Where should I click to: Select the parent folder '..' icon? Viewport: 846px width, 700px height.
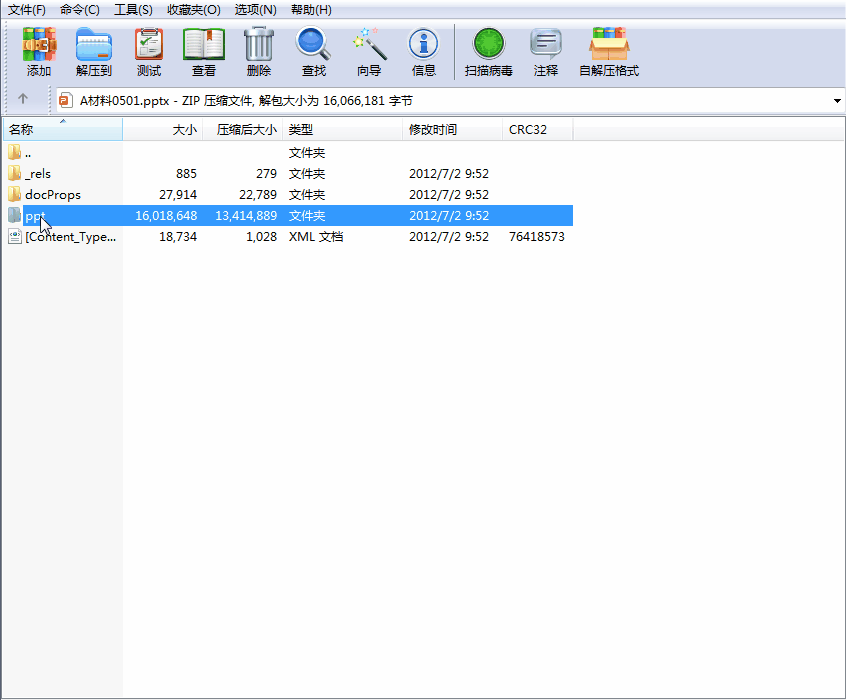(x=15, y=152)
